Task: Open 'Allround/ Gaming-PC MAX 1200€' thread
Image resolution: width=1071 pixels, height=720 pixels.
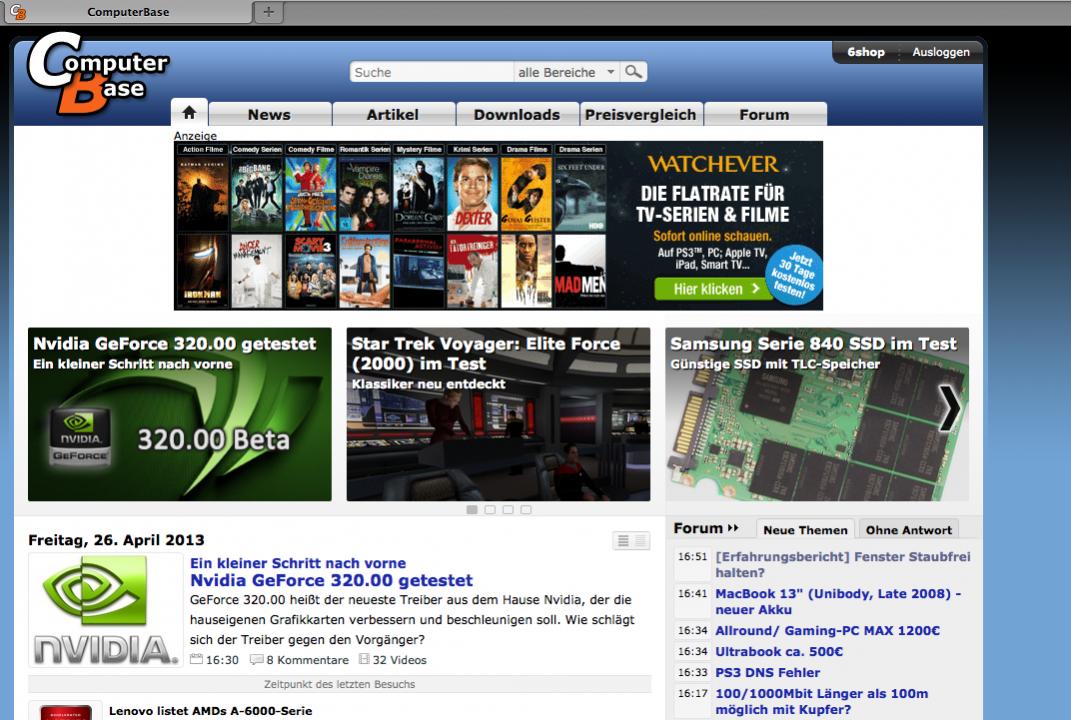Action: click(x=828, y=631)
